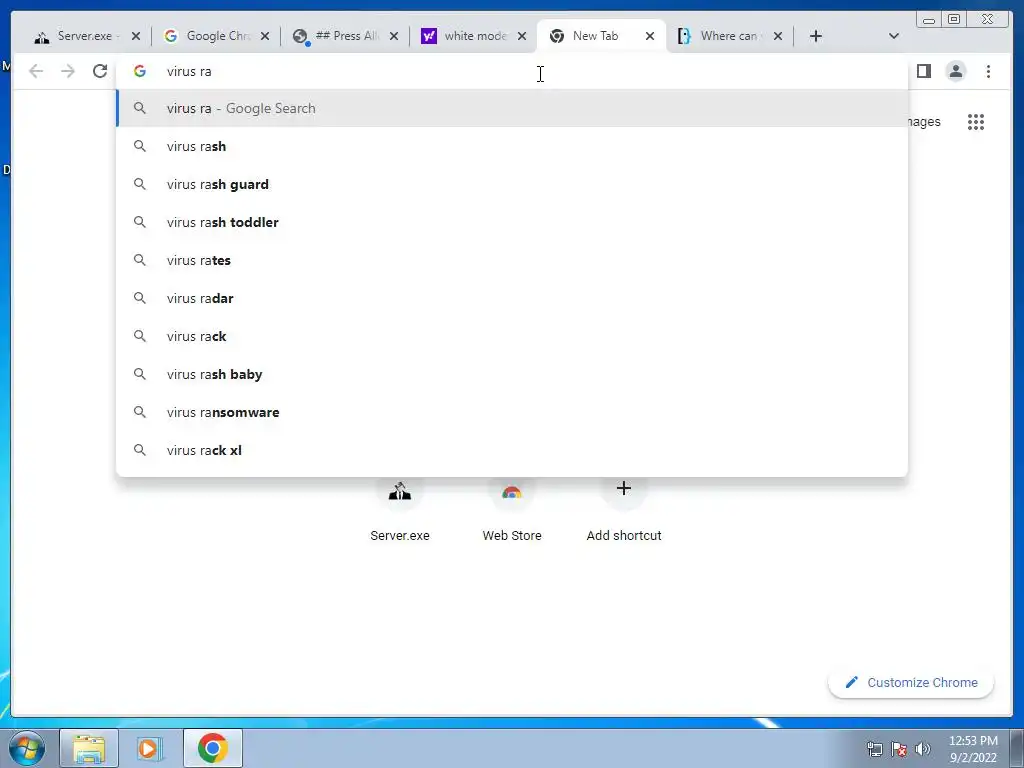Pick the 'virus rash toddler' suggestion
The image size is (1024, 768).
(x=511, y=222)
